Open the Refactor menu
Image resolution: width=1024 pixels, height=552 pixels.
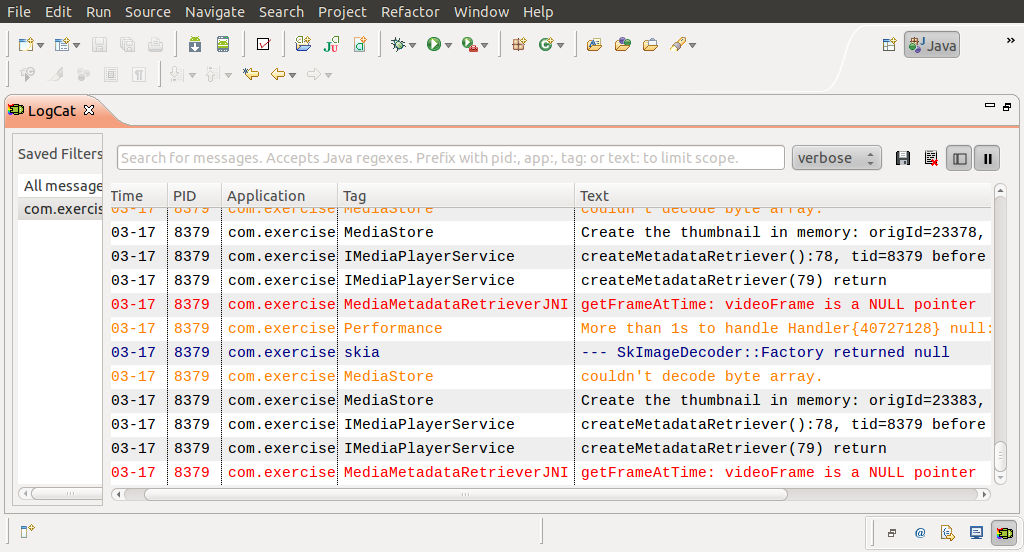(410, 12)
